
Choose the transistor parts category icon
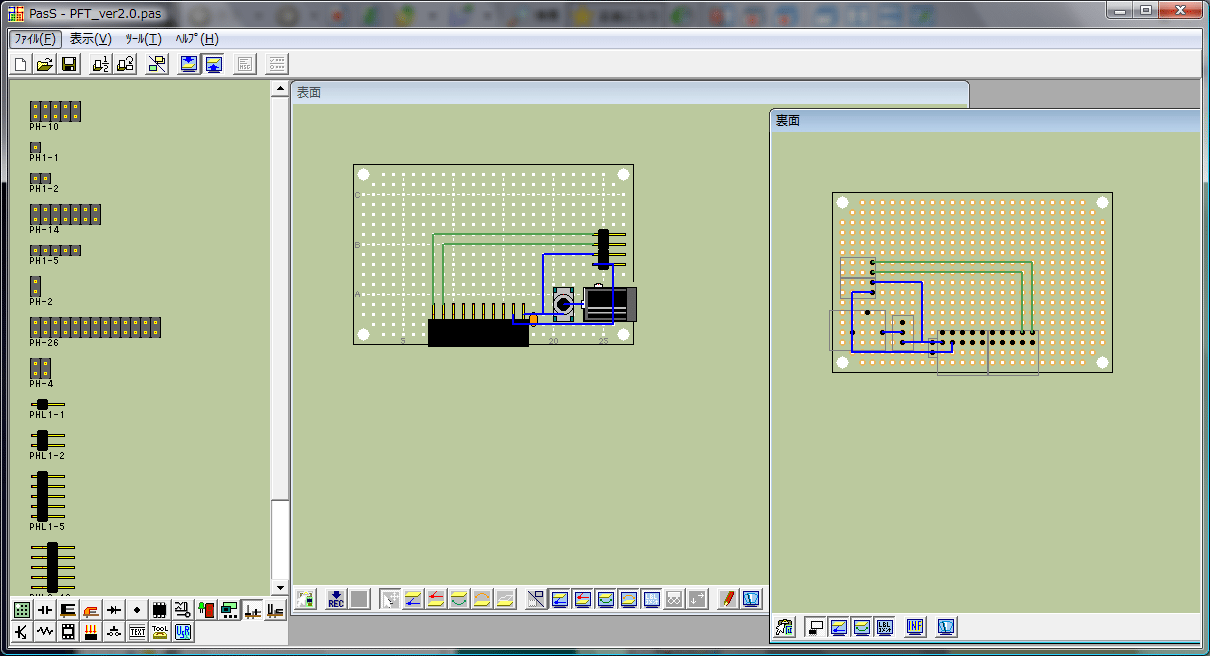[22, 632]
